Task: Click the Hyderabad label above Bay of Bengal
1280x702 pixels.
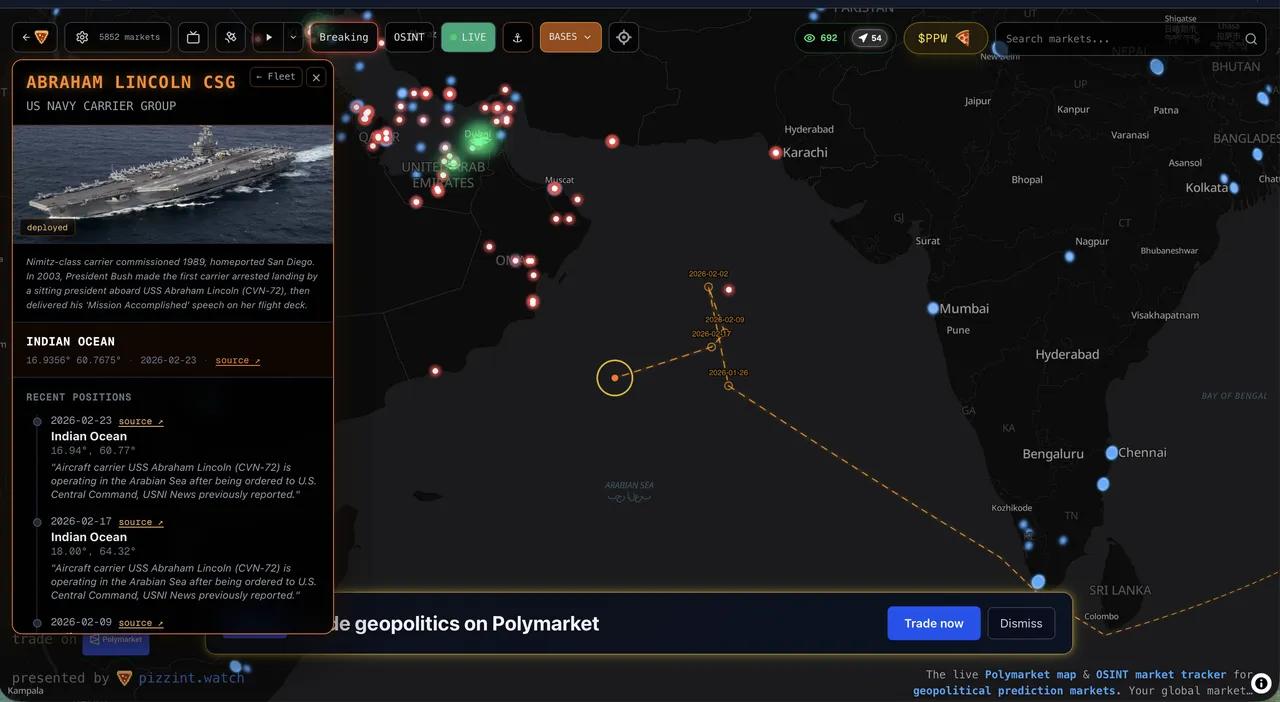Action: 1067,354
